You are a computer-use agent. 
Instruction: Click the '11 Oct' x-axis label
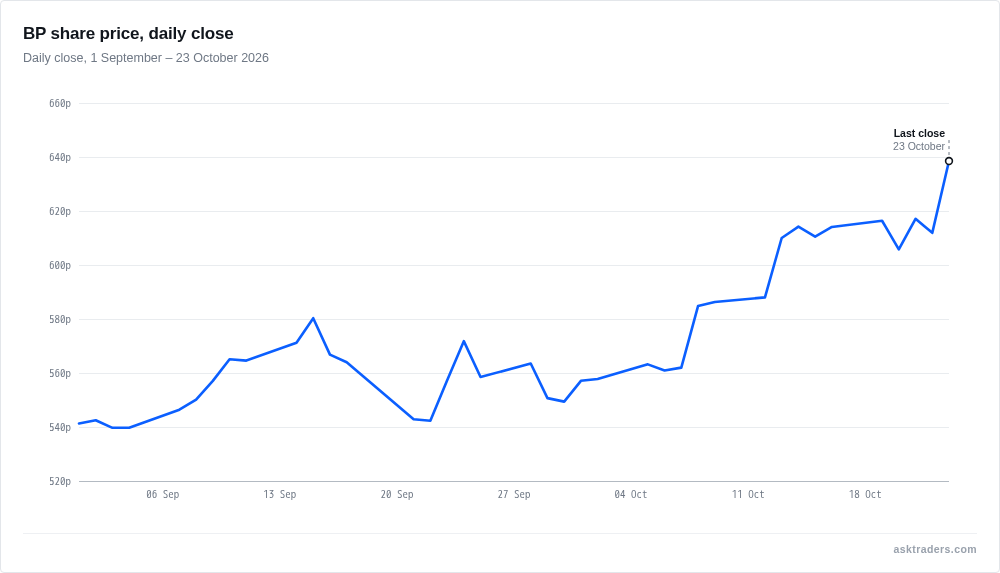point(748,495)
